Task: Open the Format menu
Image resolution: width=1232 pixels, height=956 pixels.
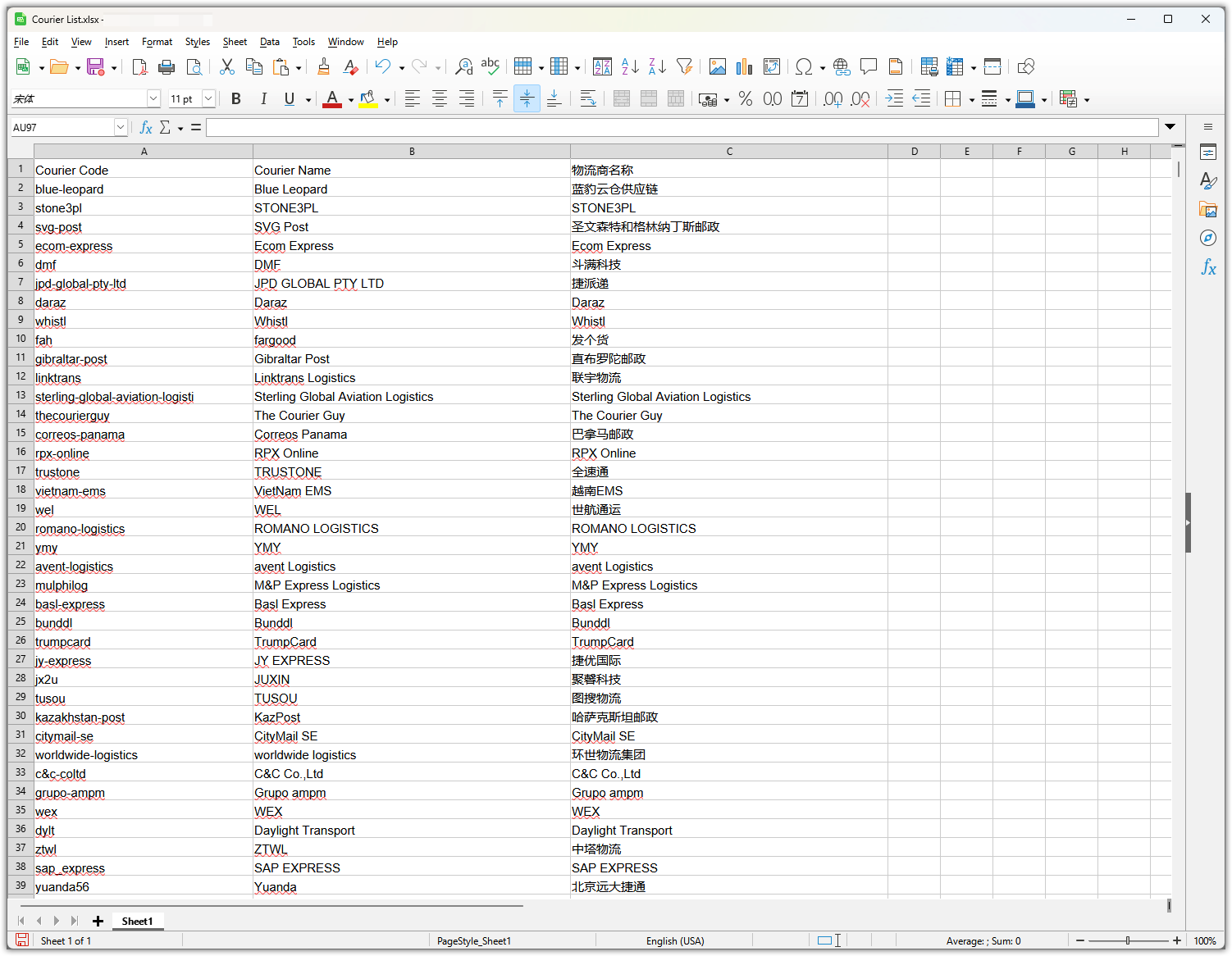Action: [x=157, y=42]
